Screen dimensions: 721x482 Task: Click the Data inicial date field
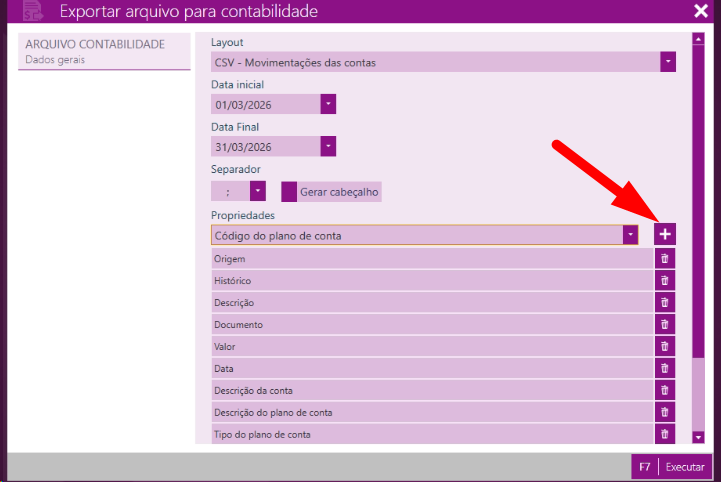click(x=265, y=104)
